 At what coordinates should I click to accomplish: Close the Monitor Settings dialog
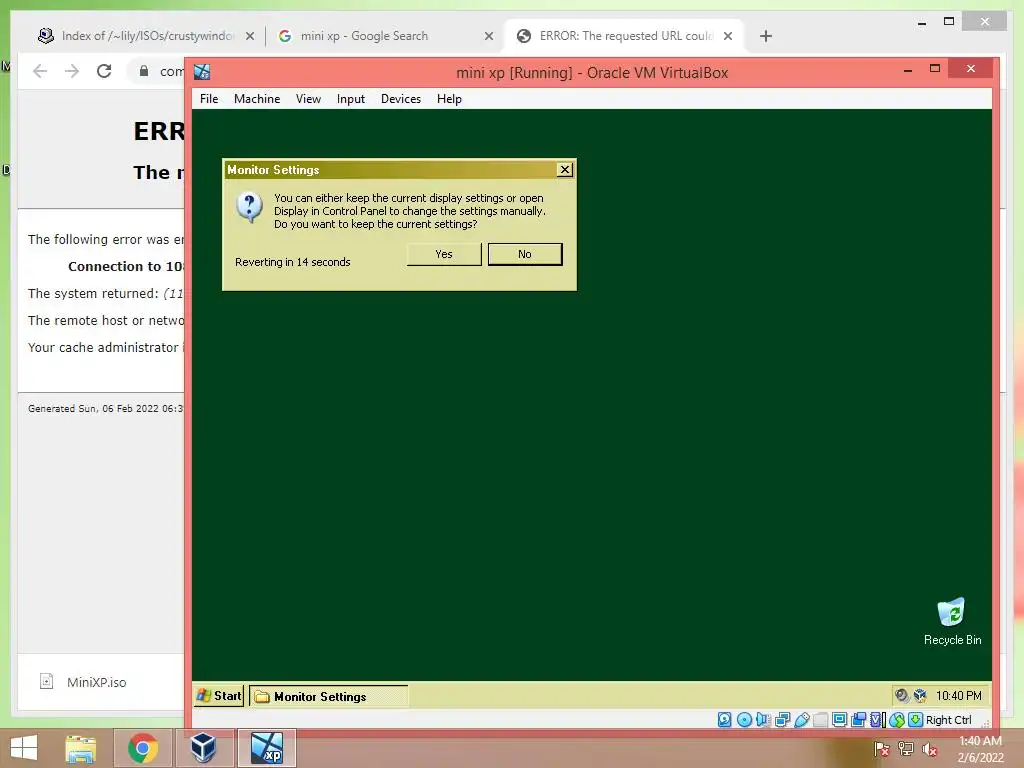point(565,170)
